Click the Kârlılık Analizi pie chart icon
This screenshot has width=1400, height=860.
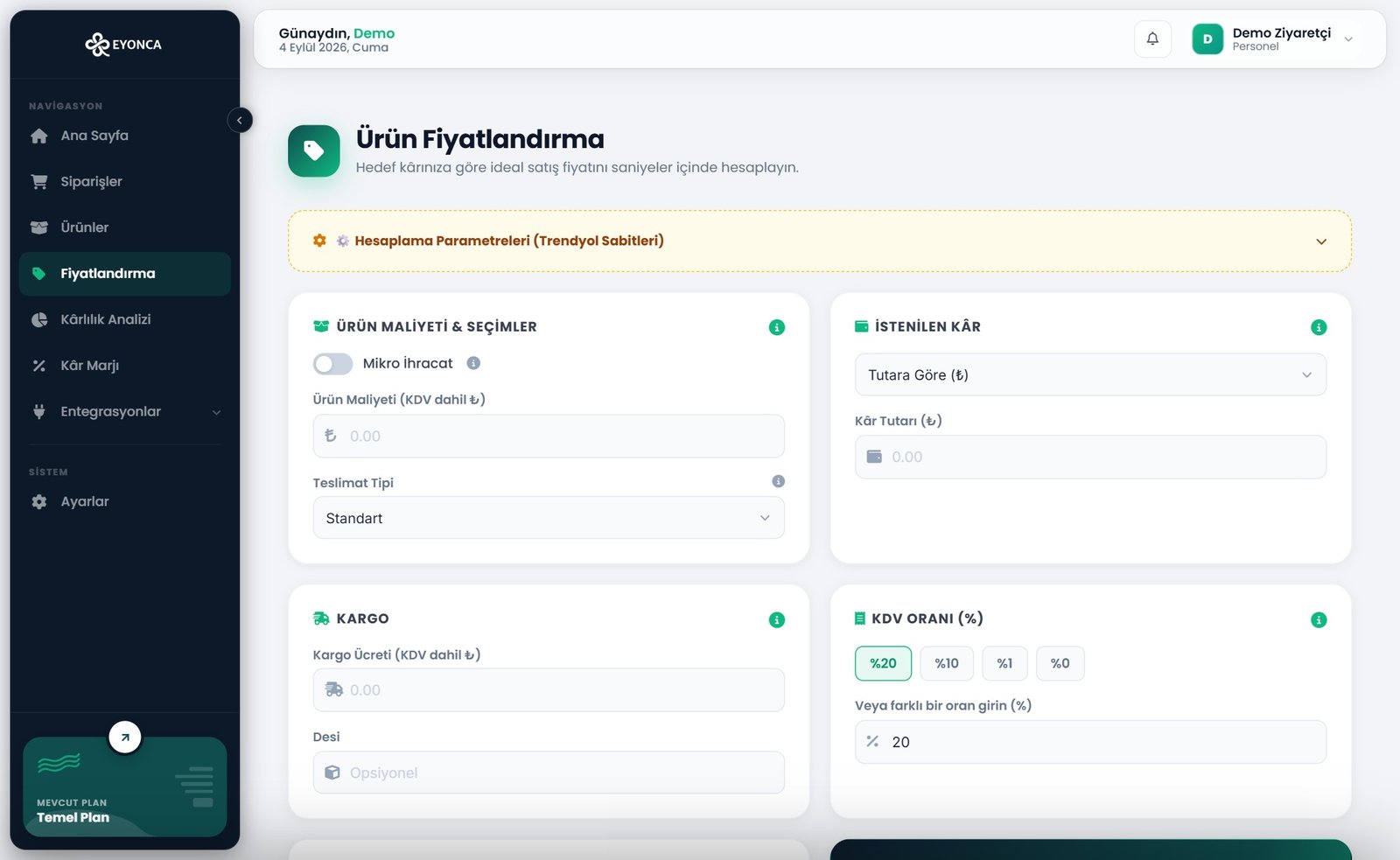tap(38, 319)
